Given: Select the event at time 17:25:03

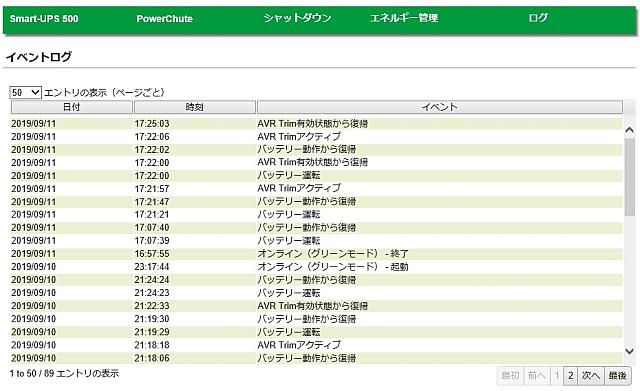Looking at the screenshot, I should pyautogui.click(x=313, y=123).
